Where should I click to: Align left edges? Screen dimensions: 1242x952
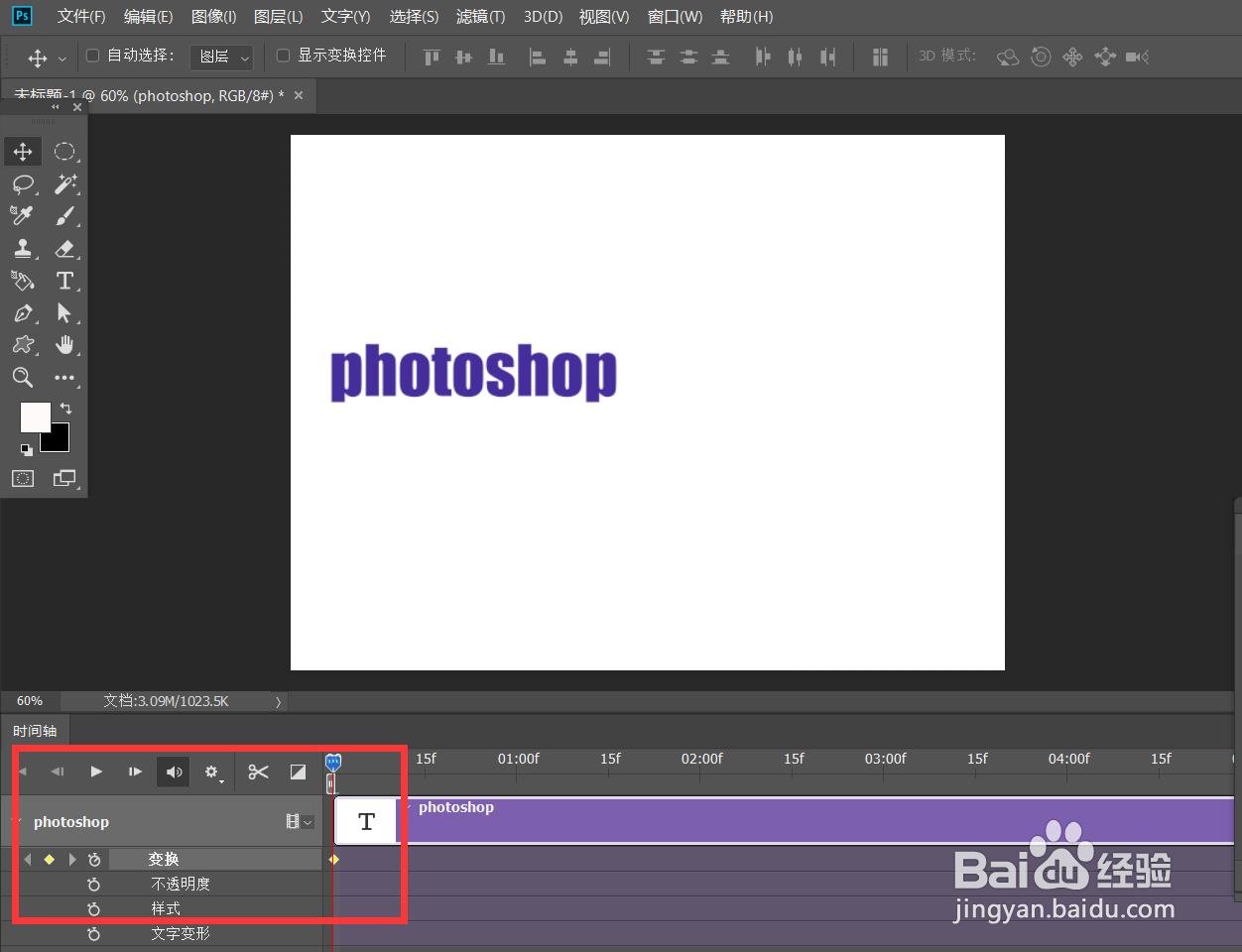point(538,58)
